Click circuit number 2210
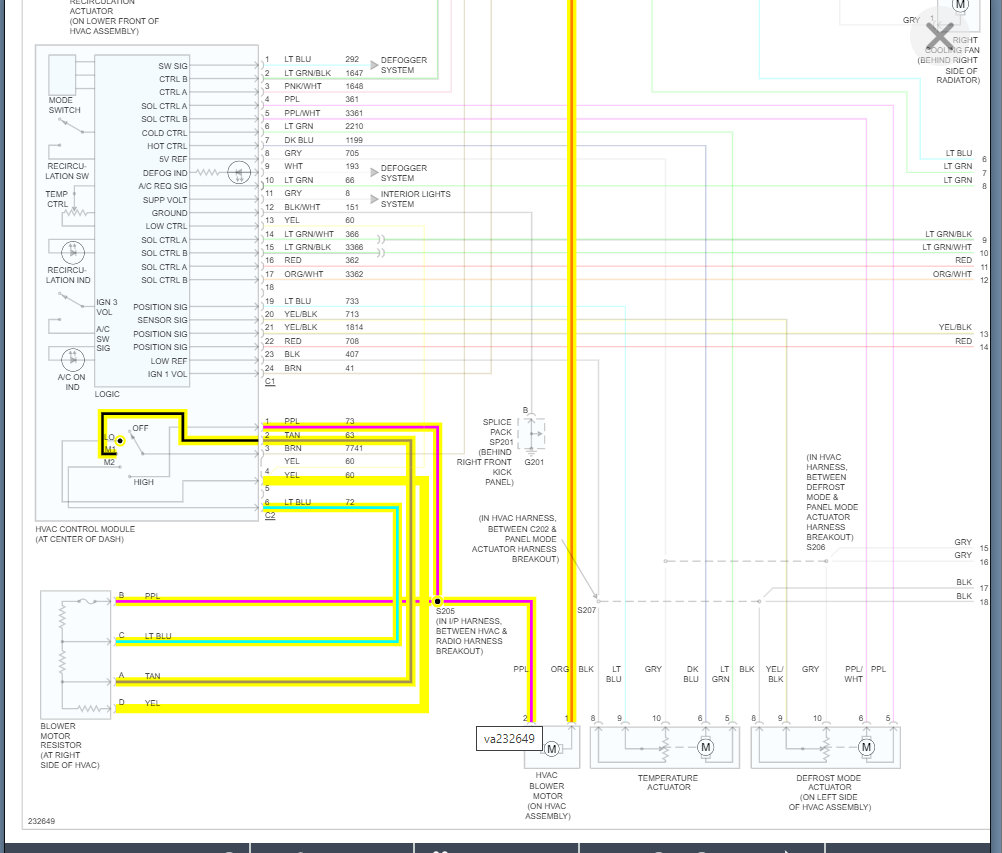Viewport: 1002px width, 853px height. (x=355, y=127)
